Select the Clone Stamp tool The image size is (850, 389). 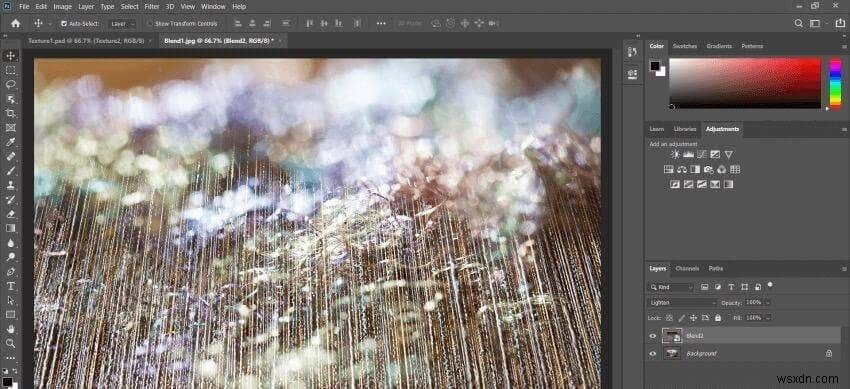[10, 185]
